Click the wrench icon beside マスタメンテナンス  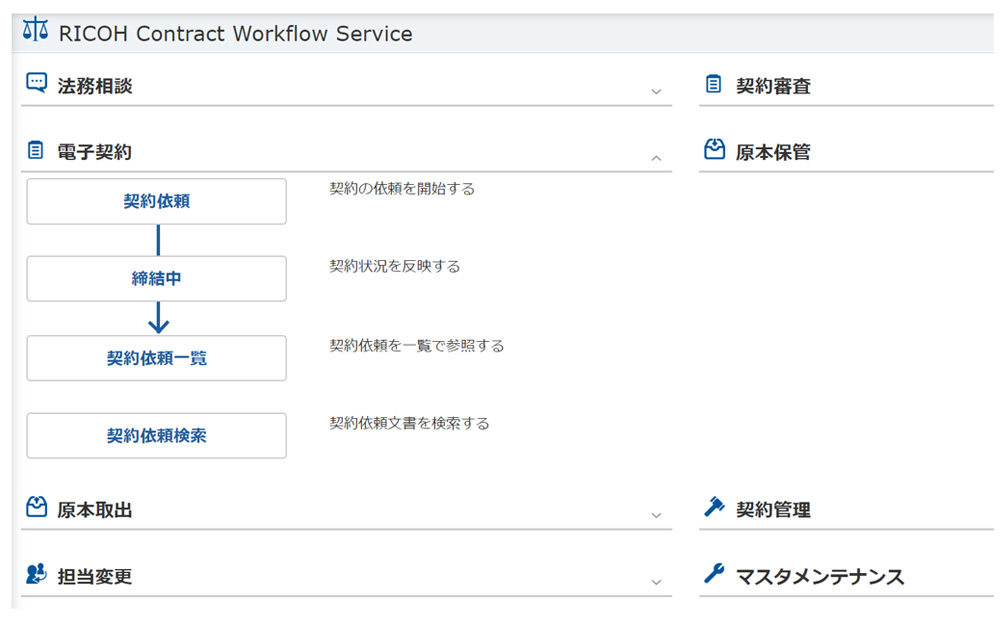point(713,575)
